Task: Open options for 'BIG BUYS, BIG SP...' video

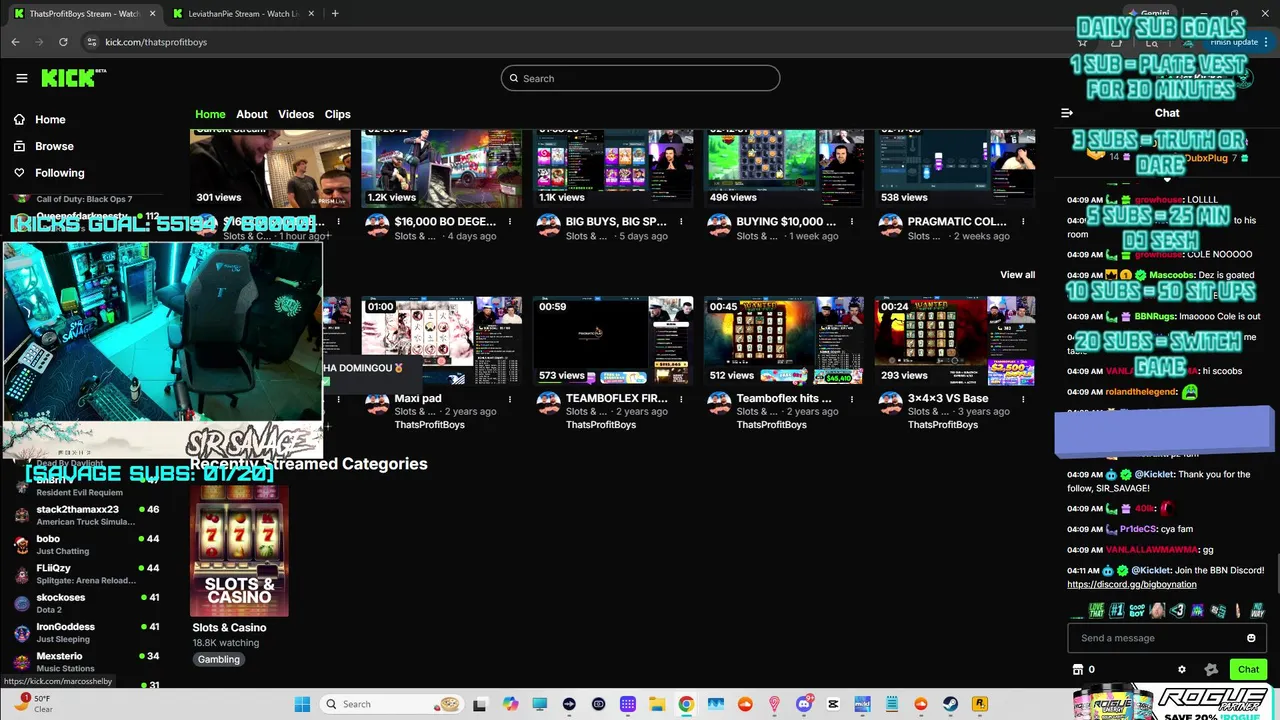Action: click(681, 222)
